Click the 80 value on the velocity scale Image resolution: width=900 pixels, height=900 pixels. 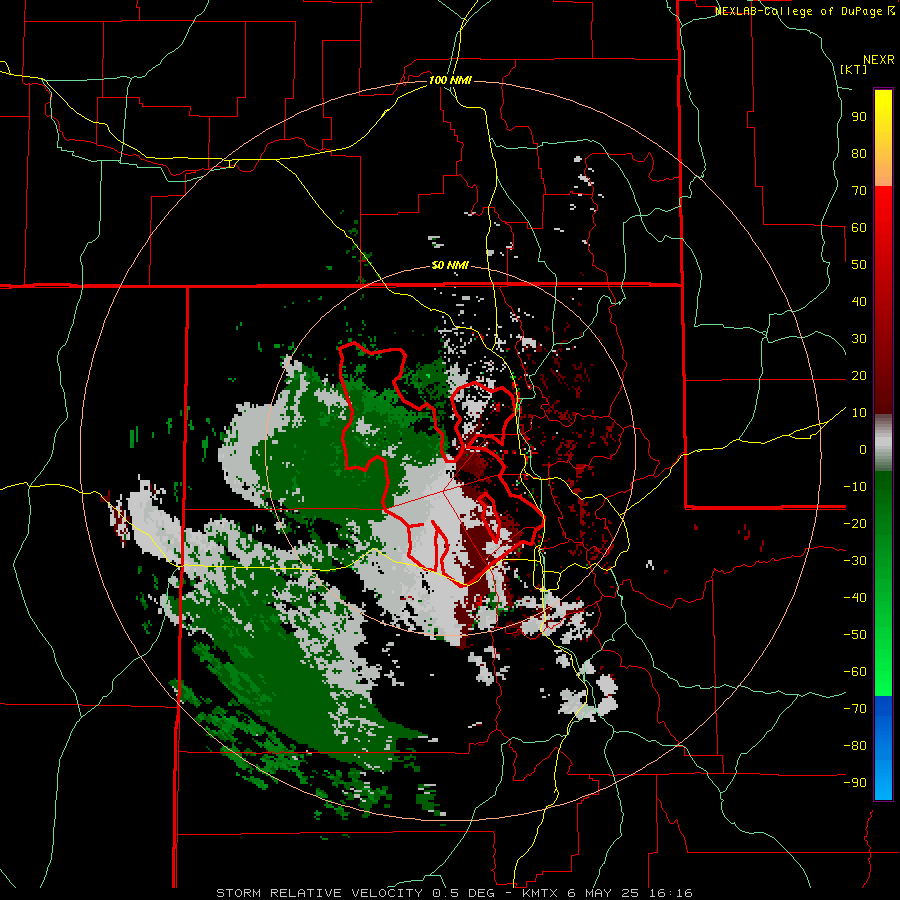pos(859,153)
